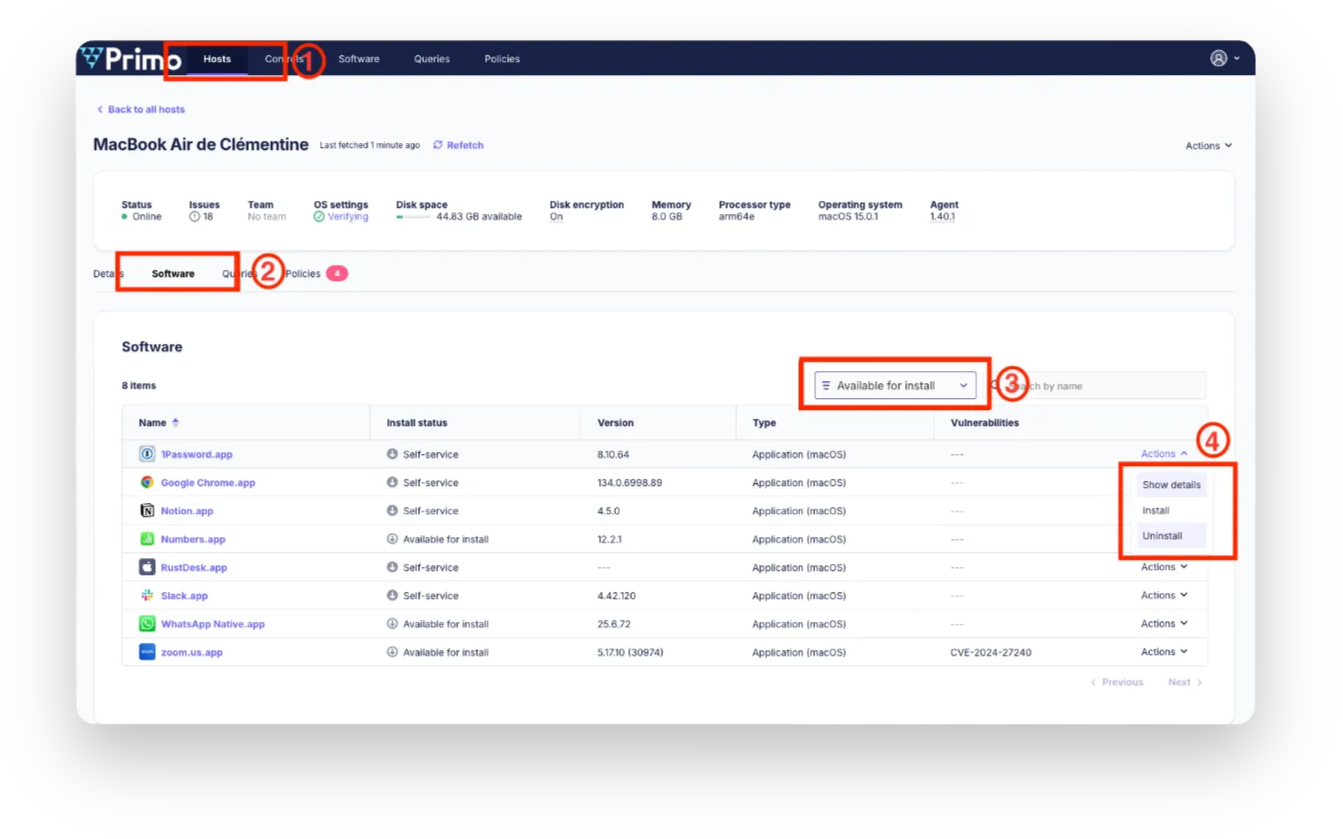Focus the Search by name field
Viewport: 1343px width, 839px height.
[1110, 386]
